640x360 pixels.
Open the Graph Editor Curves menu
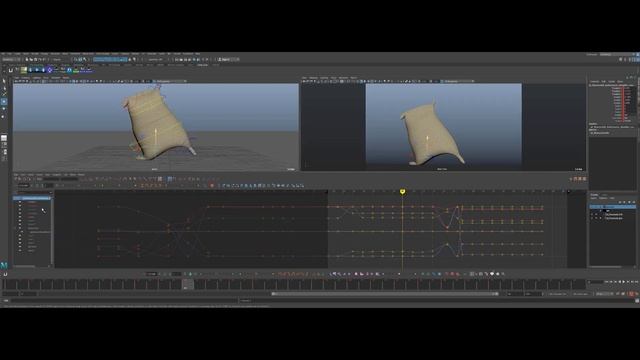[39, 175]
